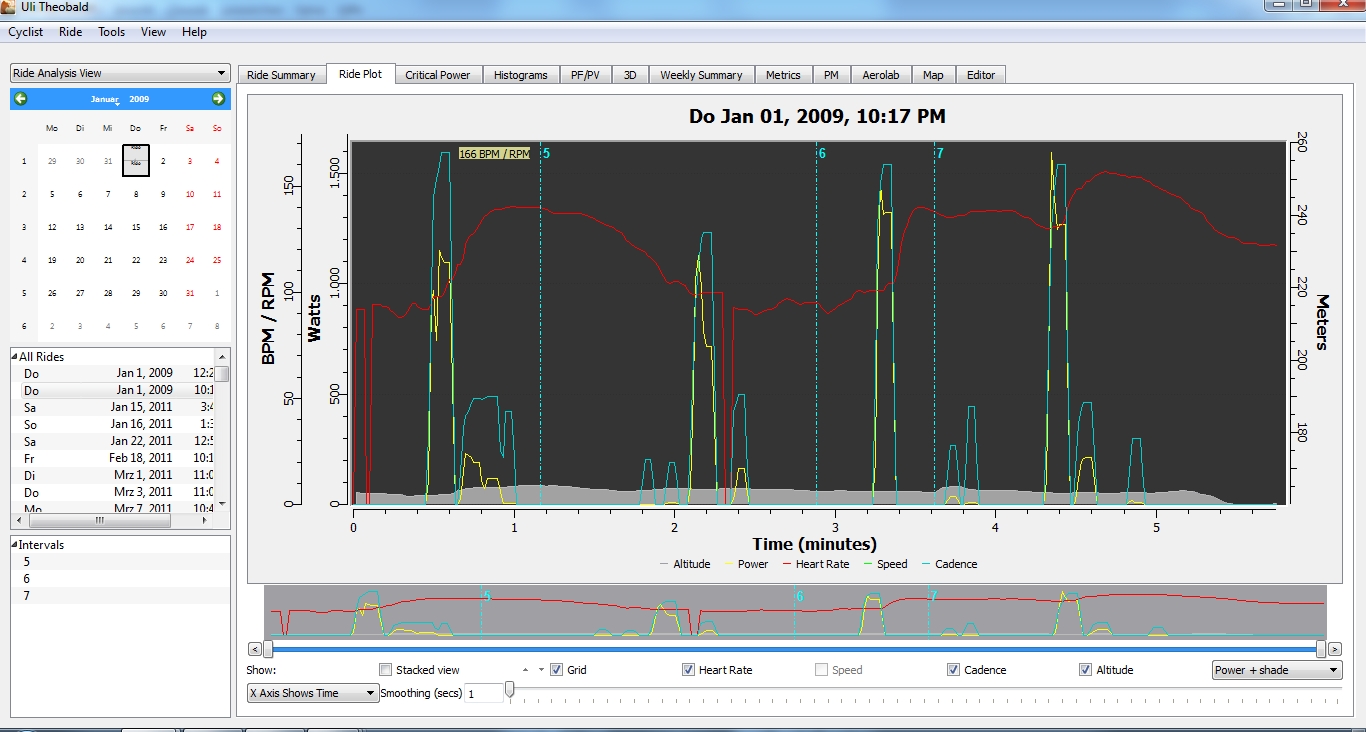Click up arrow of All Rides list scrollbar
The width and height of the screenshot is (1366, 732).
(x=224, y=355)
